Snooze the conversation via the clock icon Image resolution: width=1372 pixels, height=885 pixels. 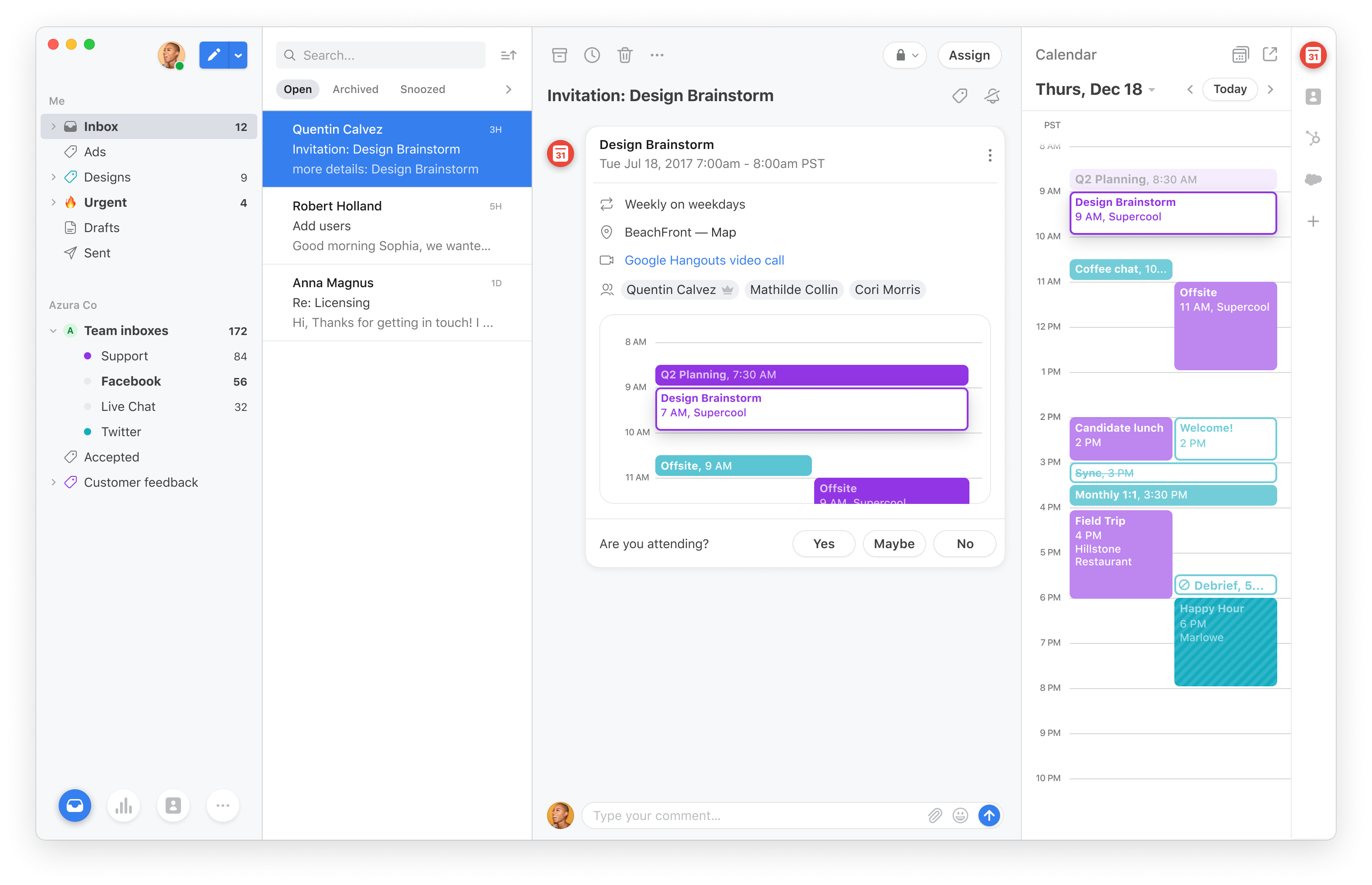pos(592,55)
